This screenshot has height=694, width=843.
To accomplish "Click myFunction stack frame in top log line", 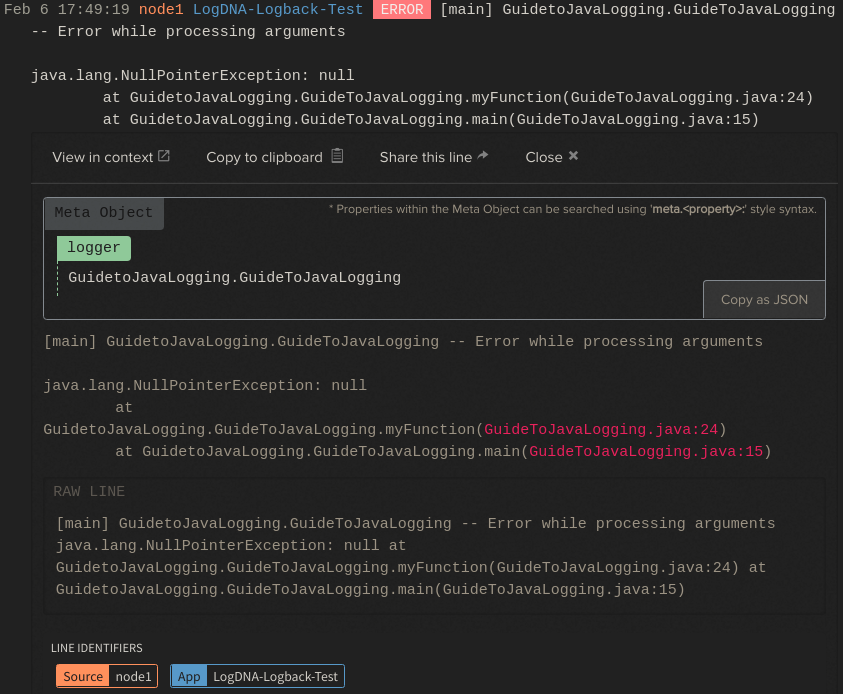I will pyautogui.click(x=458, y=97).
